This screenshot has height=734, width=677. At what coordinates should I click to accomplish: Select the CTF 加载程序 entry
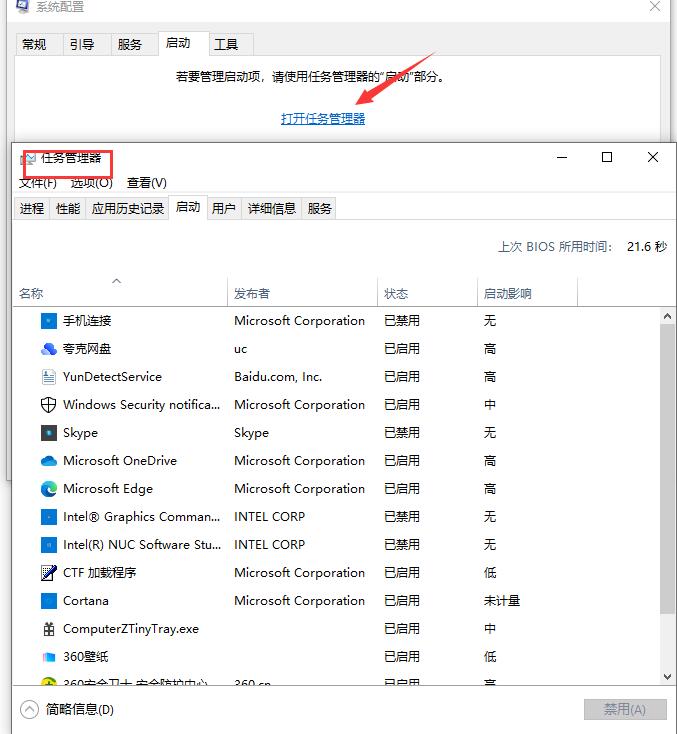coord(100,573)
